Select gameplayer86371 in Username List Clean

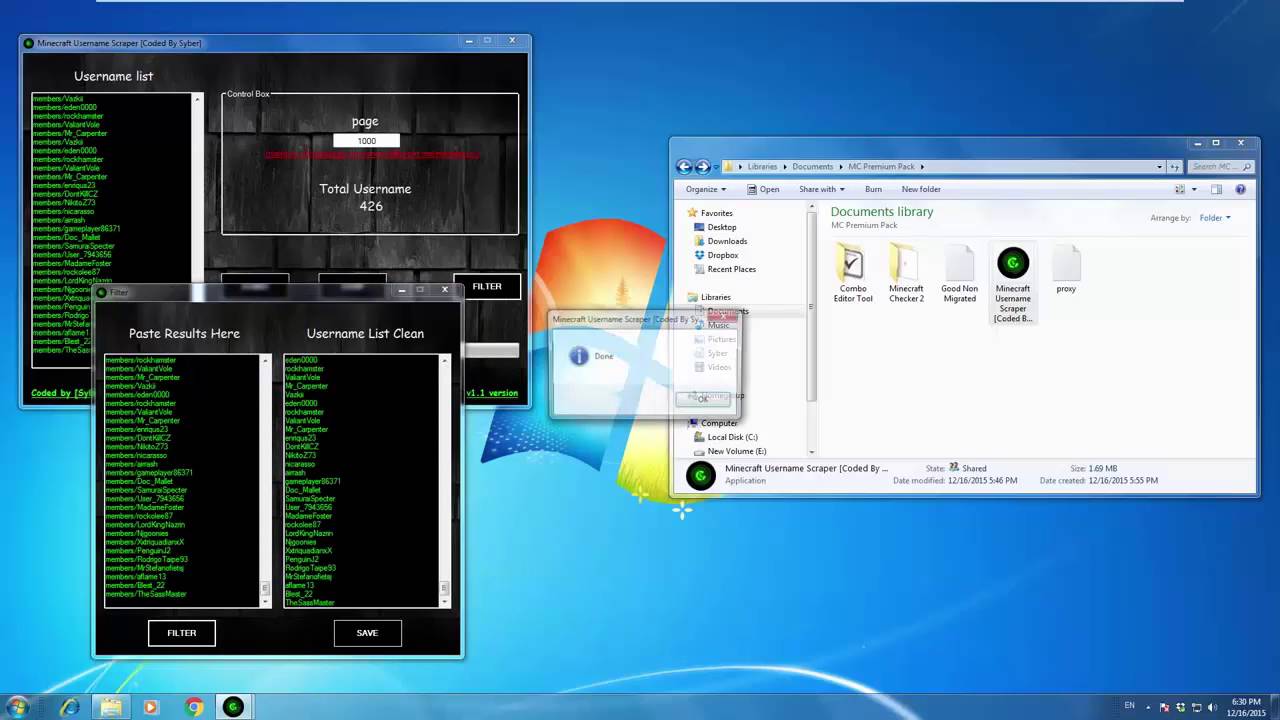313,482
